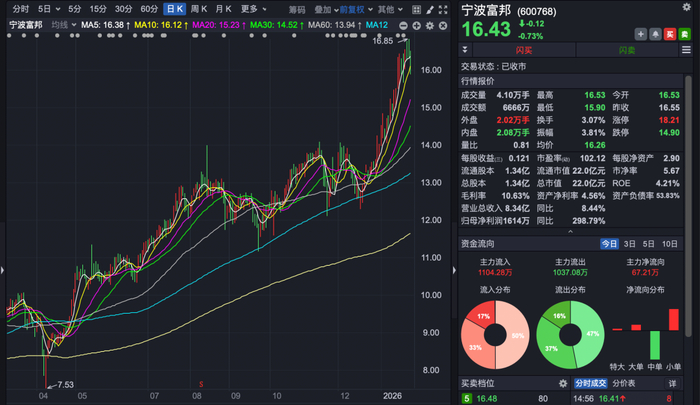Viewport: 700px width, 405px height.
Task: Open settings gear in 买卖档位 panel
Action: (x=561, y=383)
